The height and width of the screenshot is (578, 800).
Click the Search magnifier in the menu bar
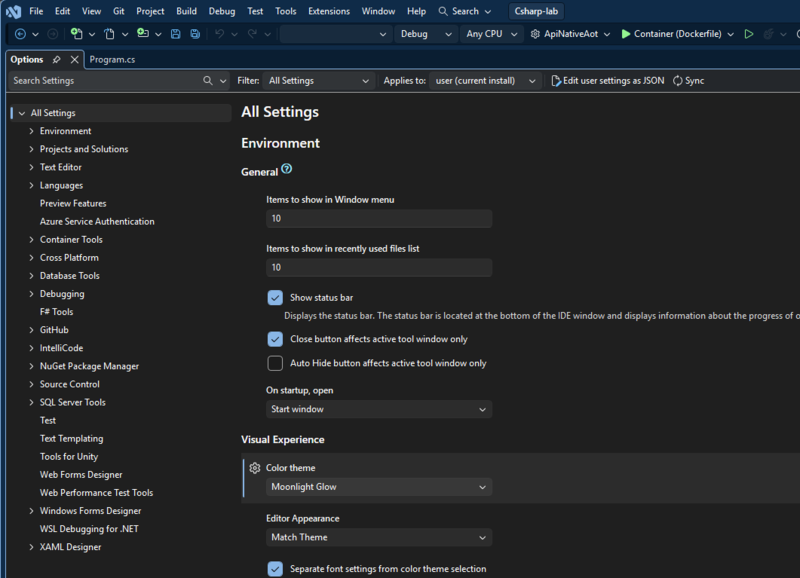(x=443, y=11)
